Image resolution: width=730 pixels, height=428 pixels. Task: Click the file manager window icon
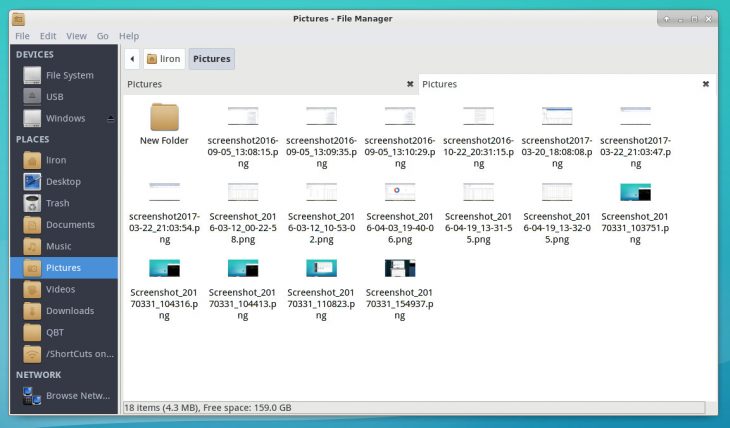point(18,19)
